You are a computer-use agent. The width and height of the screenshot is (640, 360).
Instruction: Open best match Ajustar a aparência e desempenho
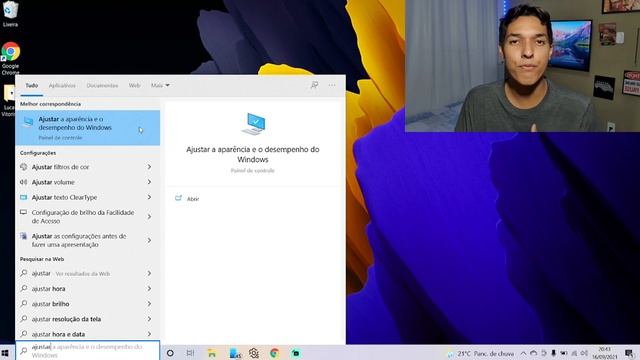click(87, 128)
